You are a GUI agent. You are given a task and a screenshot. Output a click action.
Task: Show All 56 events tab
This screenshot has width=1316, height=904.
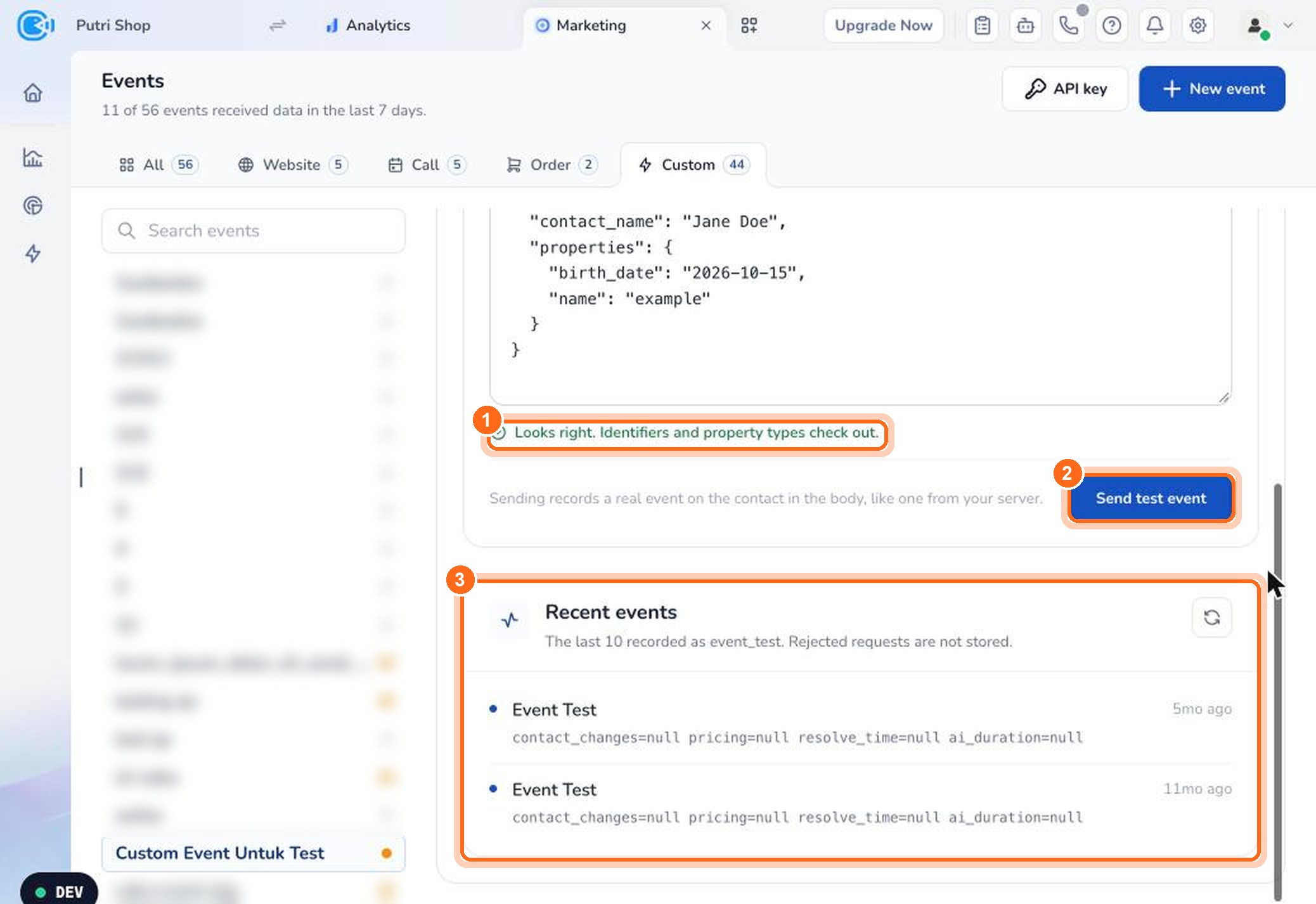pyautogui.click(x=158, y=165)
